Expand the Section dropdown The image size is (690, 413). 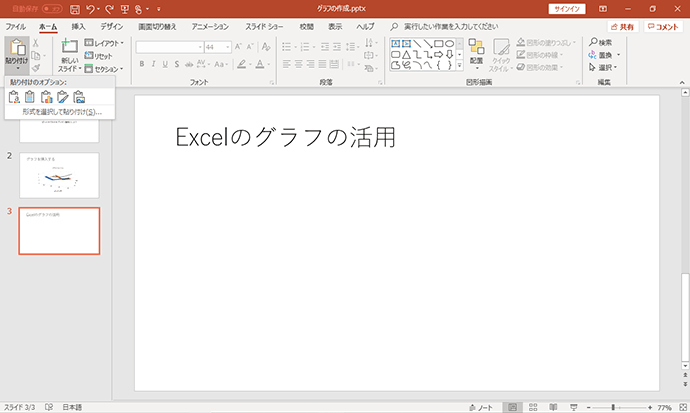[x=104, y=69]
